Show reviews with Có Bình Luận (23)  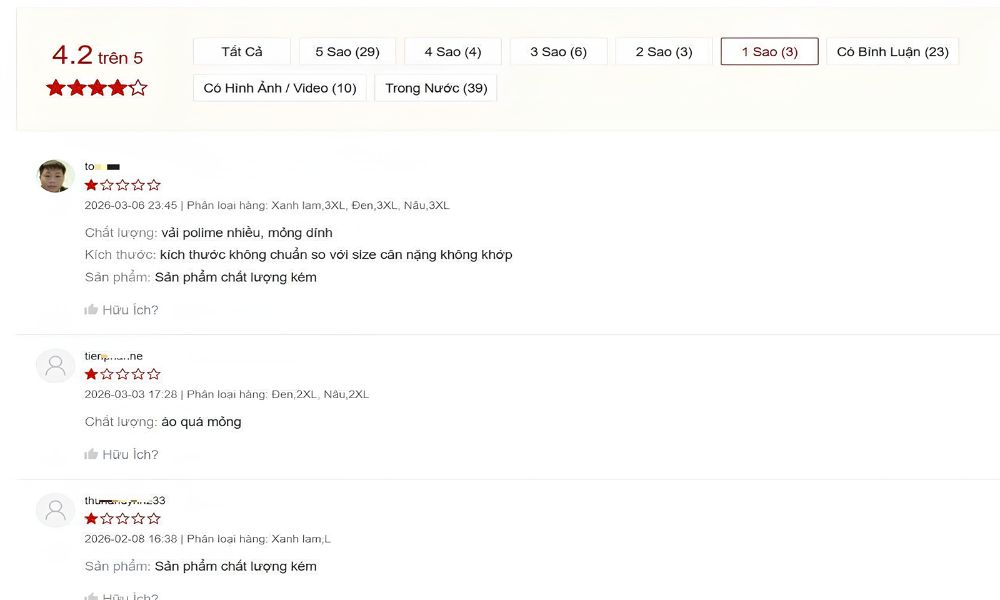(x=892, y=52)
